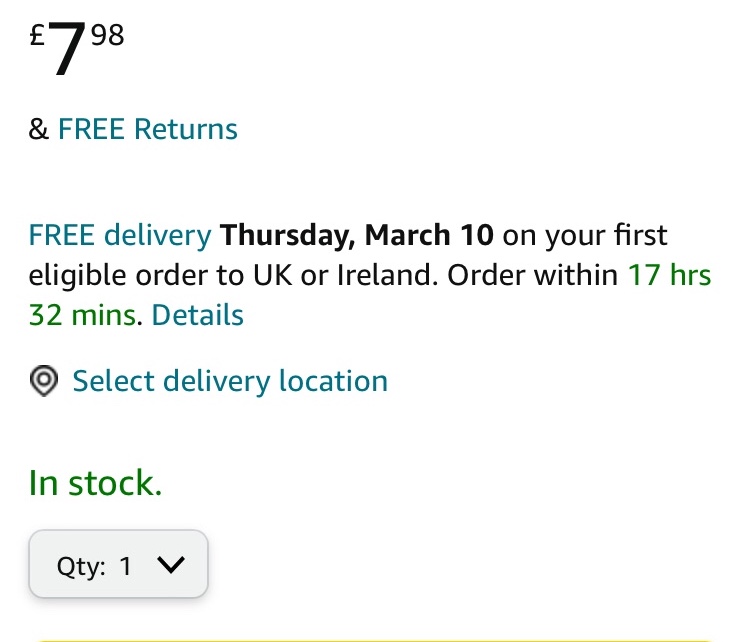Open the FREE Returns link
This screenshot has width=750, height=642.
[147, 129]
